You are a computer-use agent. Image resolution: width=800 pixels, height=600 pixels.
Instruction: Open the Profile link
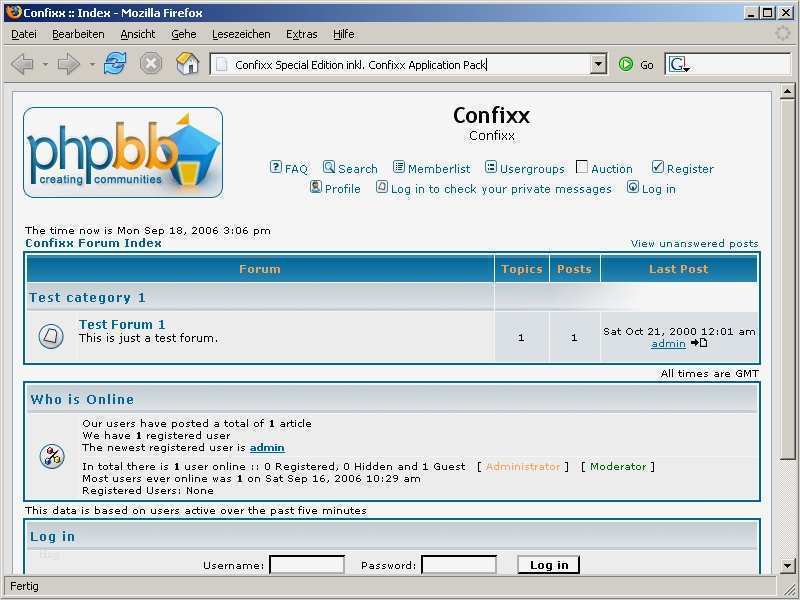pyautogui.click(x=342, y=189)
